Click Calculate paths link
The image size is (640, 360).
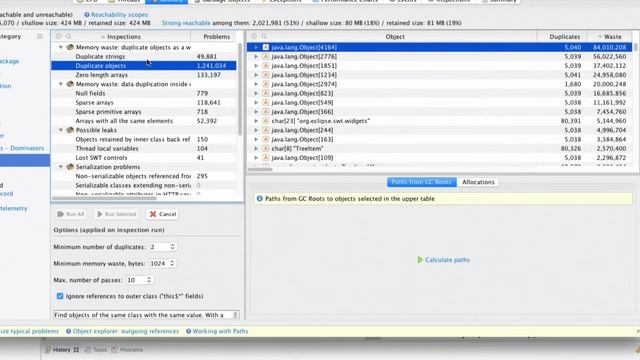[x=443, y=260]
